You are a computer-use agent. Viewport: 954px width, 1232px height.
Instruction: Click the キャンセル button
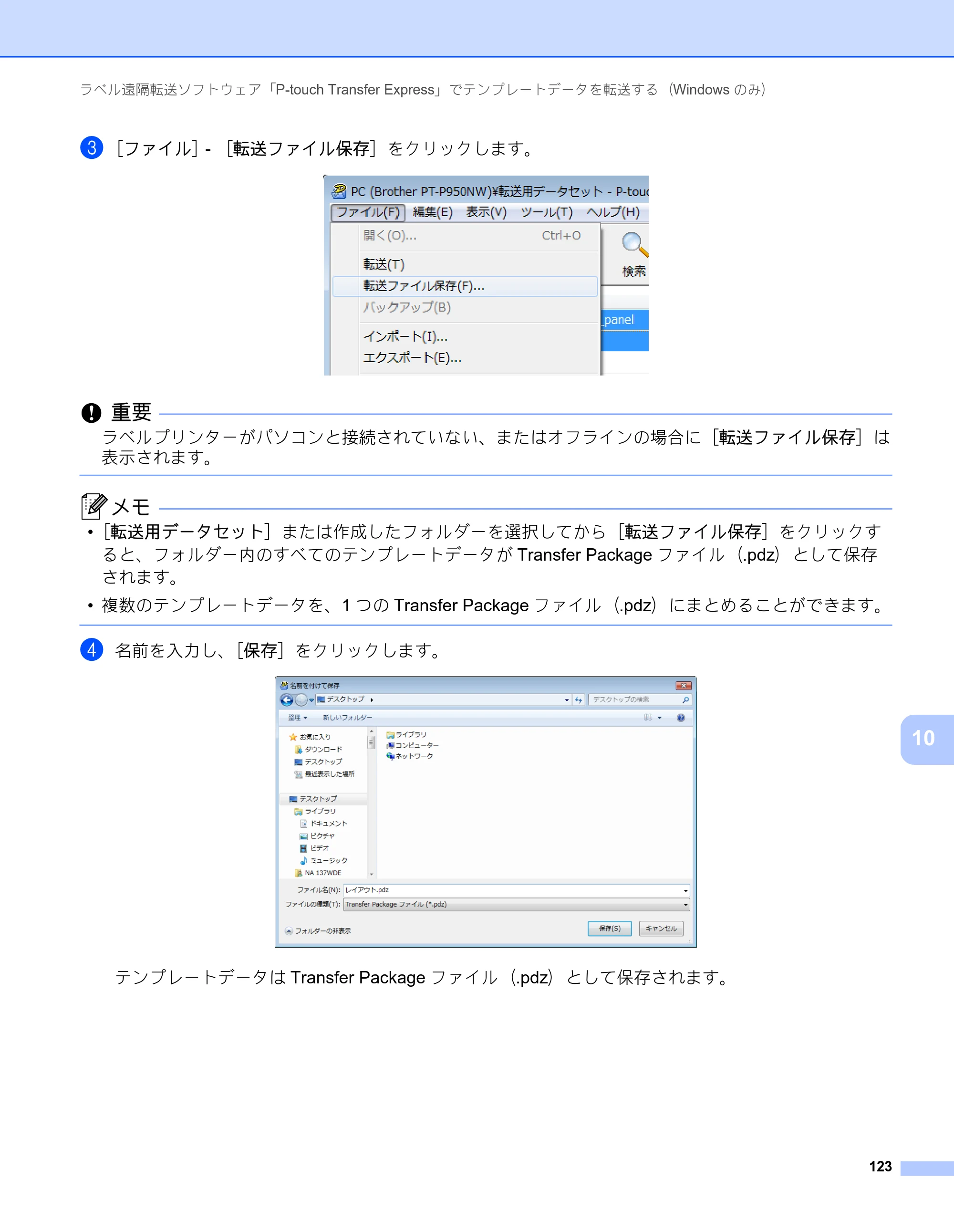pyautogui.click(x=661, y=929)
